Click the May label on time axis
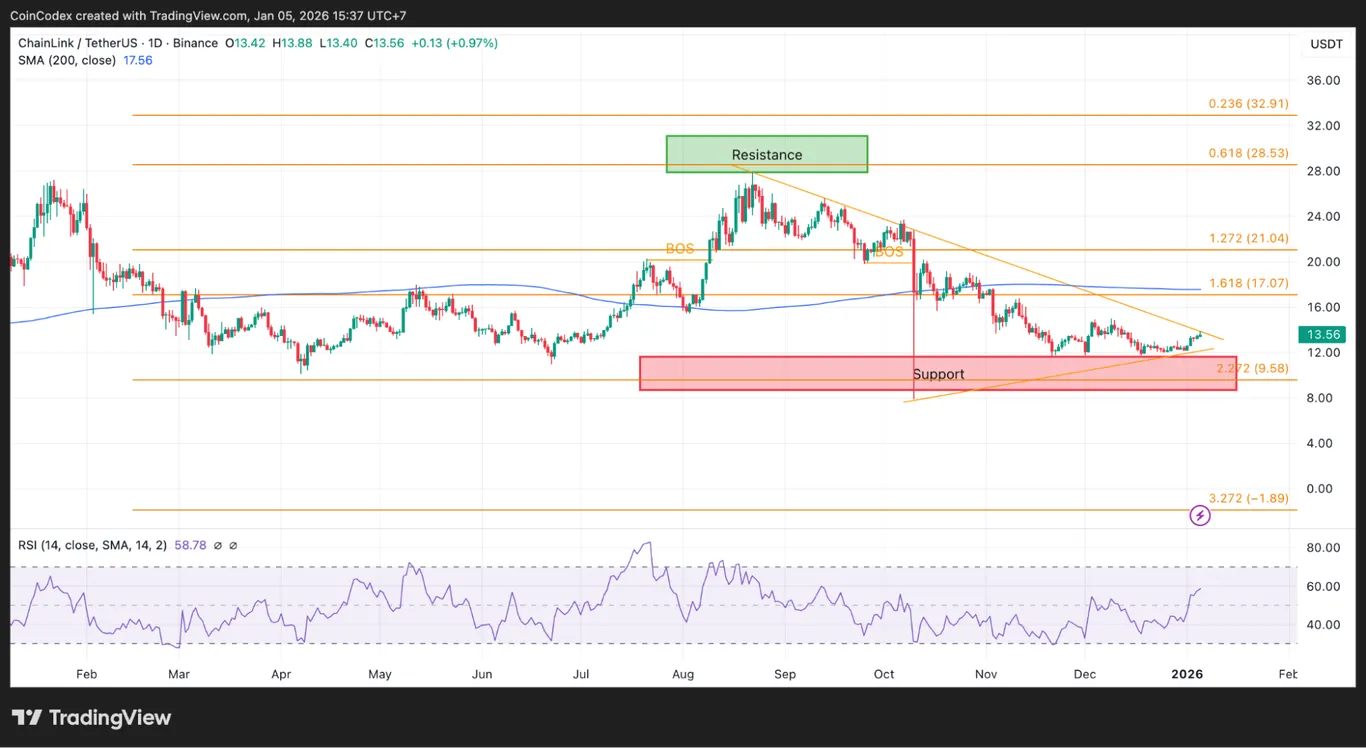This screenshot has height=748, width=1366. click(380, 674)
